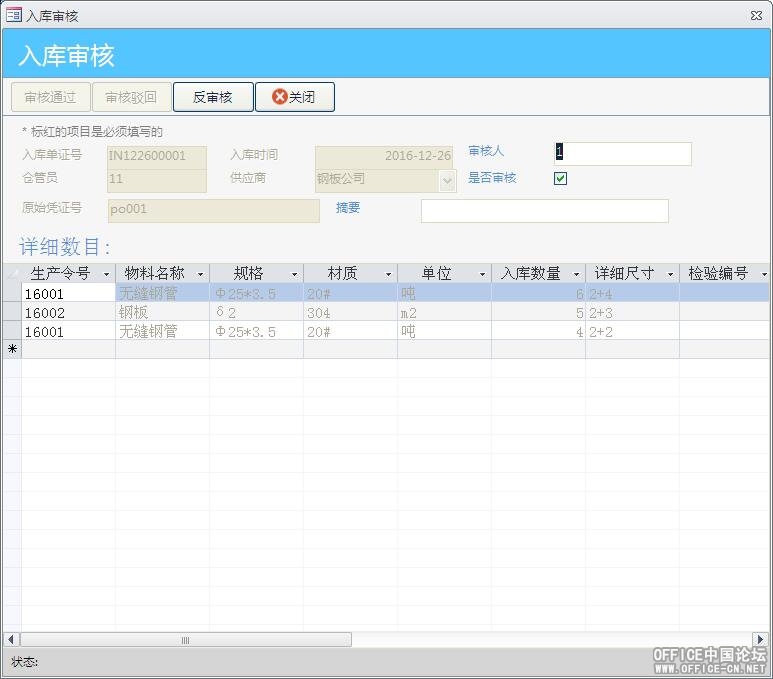773x679 pixels.
Task: Click the cell 16002 in 生产令号 column
Action: (69, 312)
